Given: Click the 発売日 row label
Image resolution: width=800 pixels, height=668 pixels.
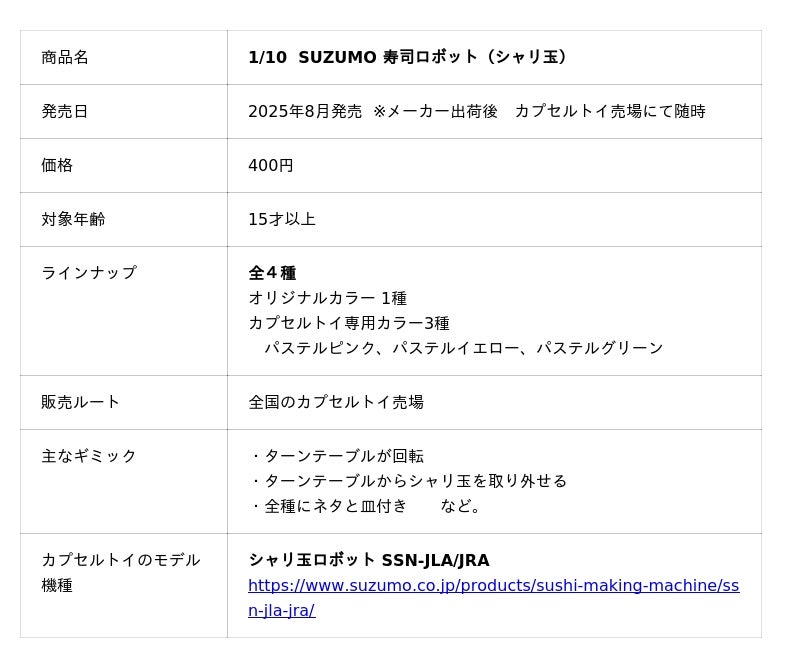Looking at the screenshot, I should click(65, 112).
